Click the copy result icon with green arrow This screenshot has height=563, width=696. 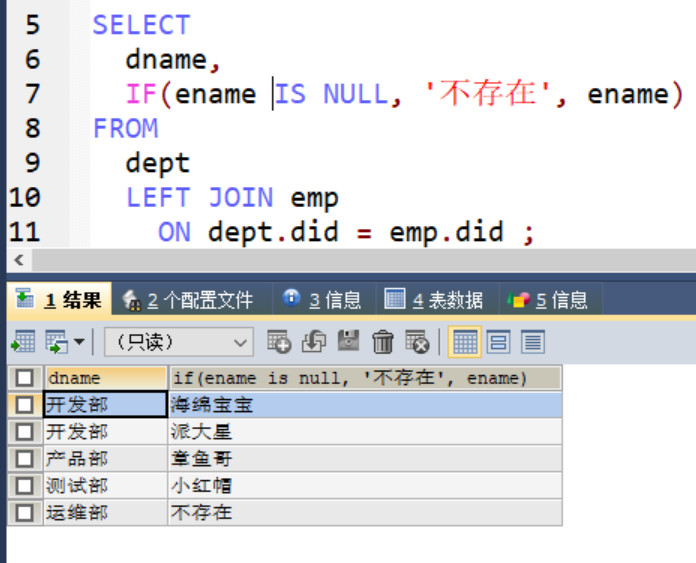click(x=56, y=341)
